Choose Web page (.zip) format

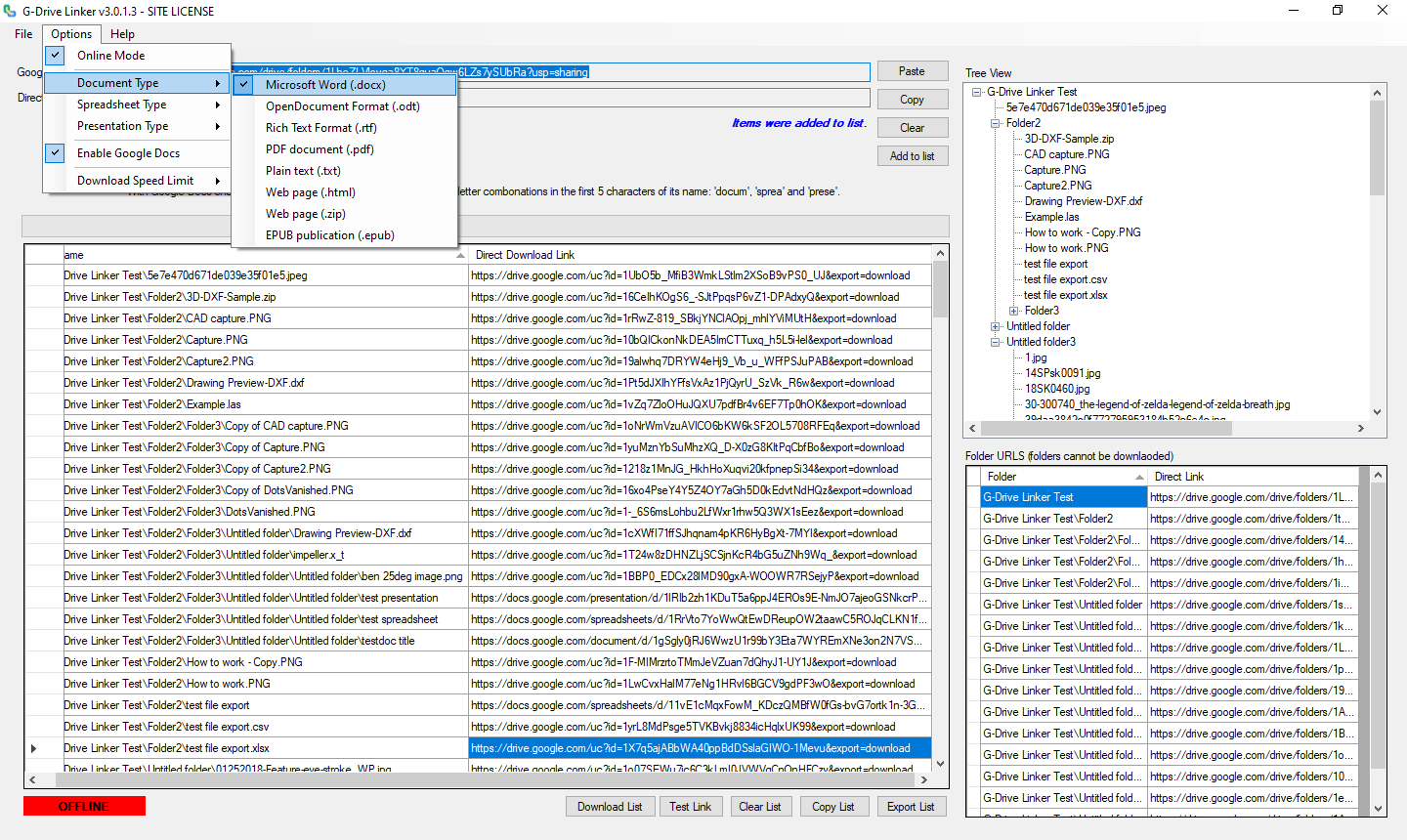pos(344,214)
